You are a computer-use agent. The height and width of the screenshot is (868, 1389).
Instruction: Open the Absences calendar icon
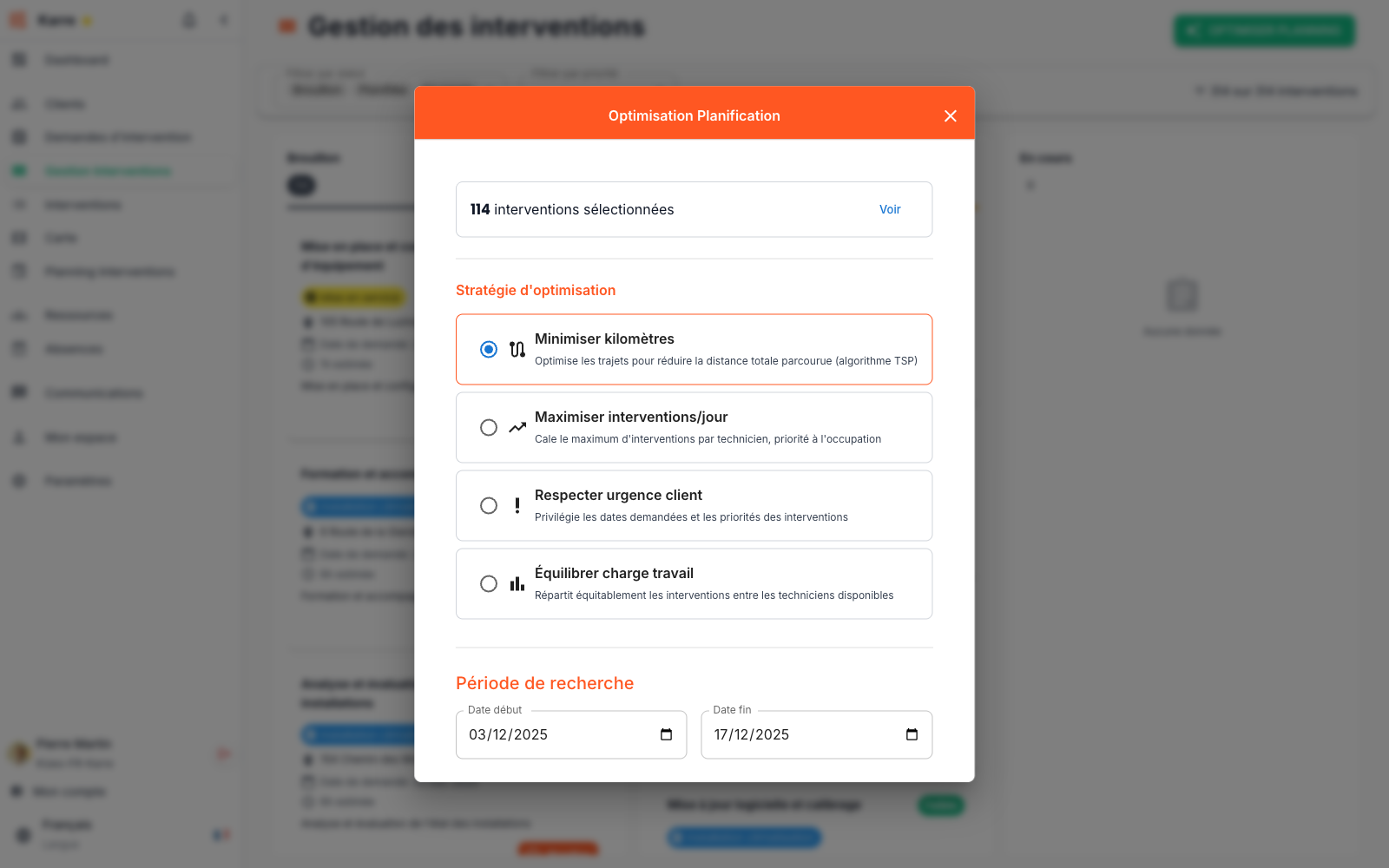pyautogui.click(x=19, y=348)
